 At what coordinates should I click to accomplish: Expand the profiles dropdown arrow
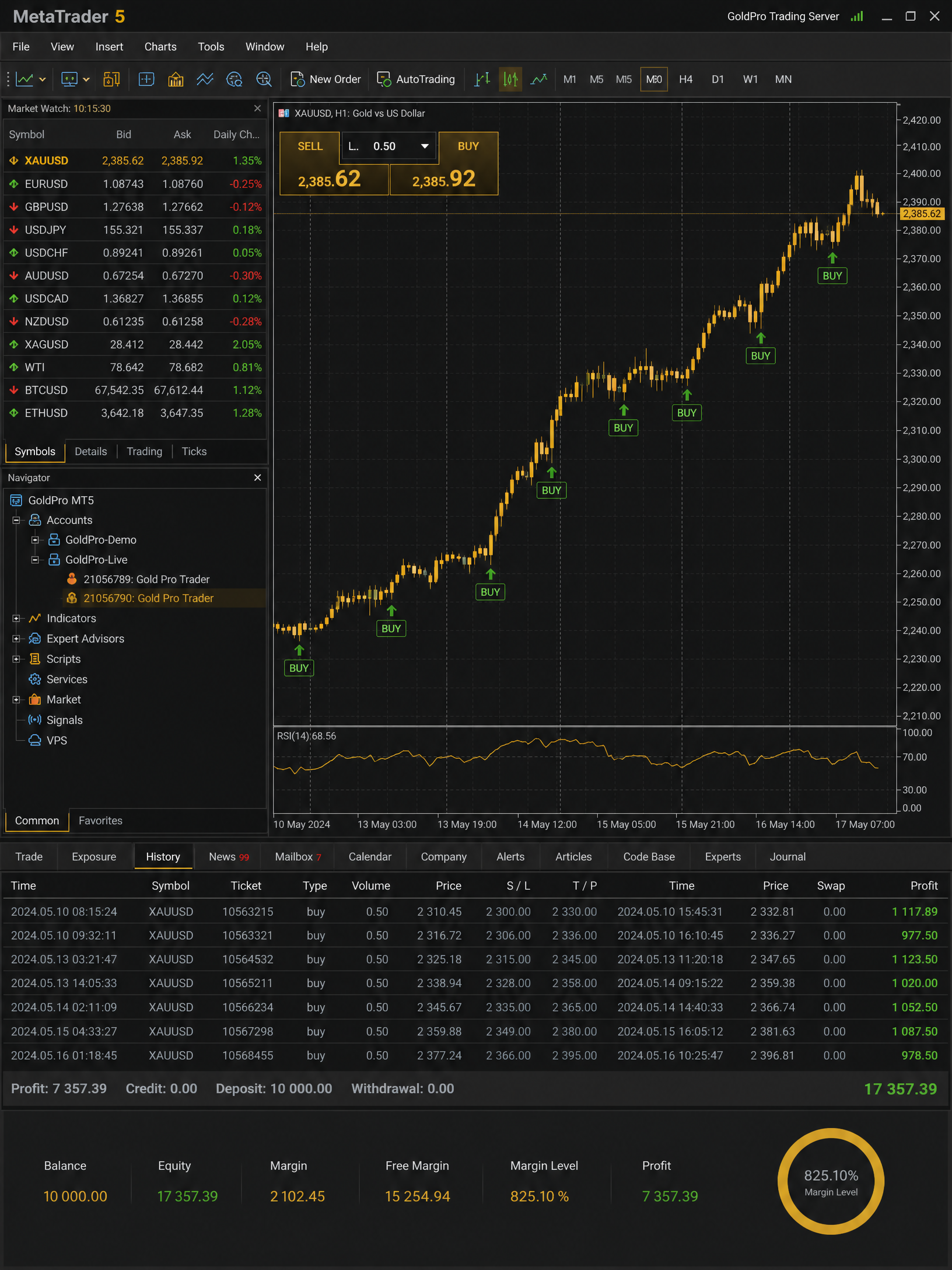(86, 79)
